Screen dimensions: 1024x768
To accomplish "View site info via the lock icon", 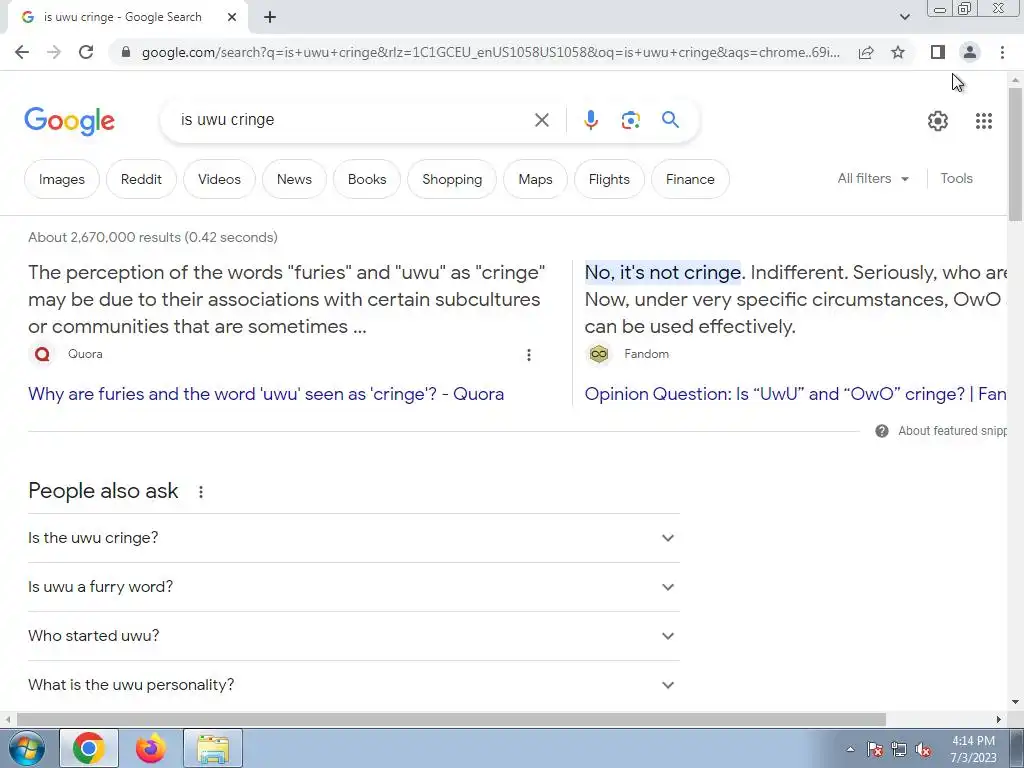I will tap(127, 52).
